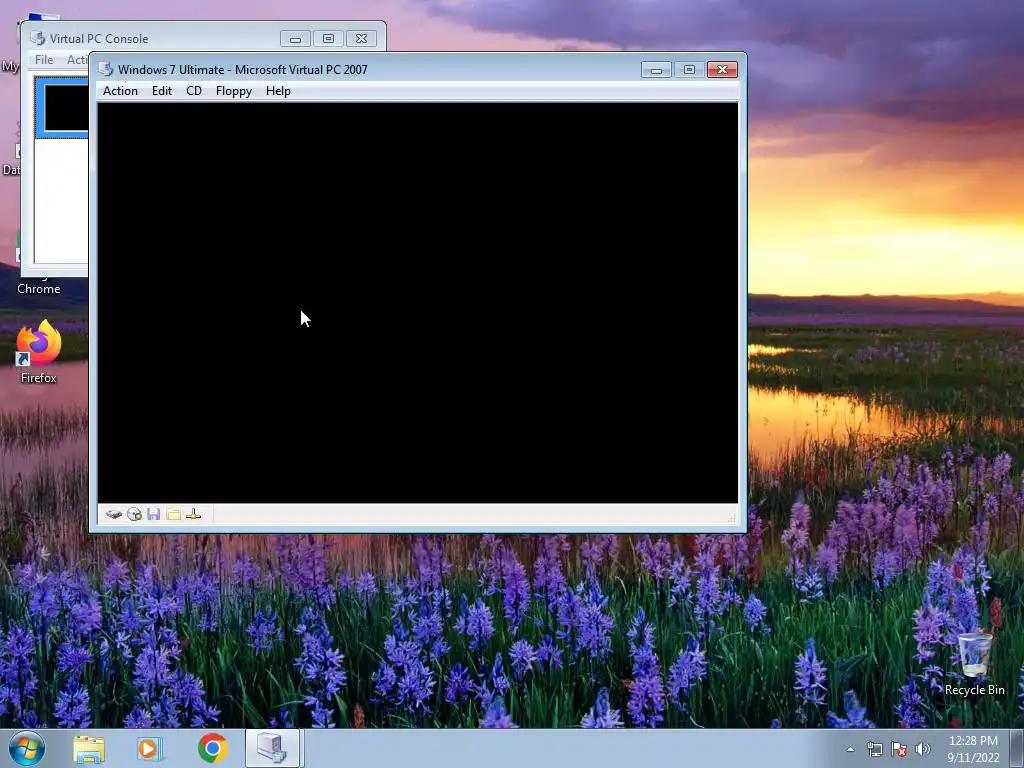Click the CD drive status icon
The height and width of the screenshot is (768, 1024).
135,515
